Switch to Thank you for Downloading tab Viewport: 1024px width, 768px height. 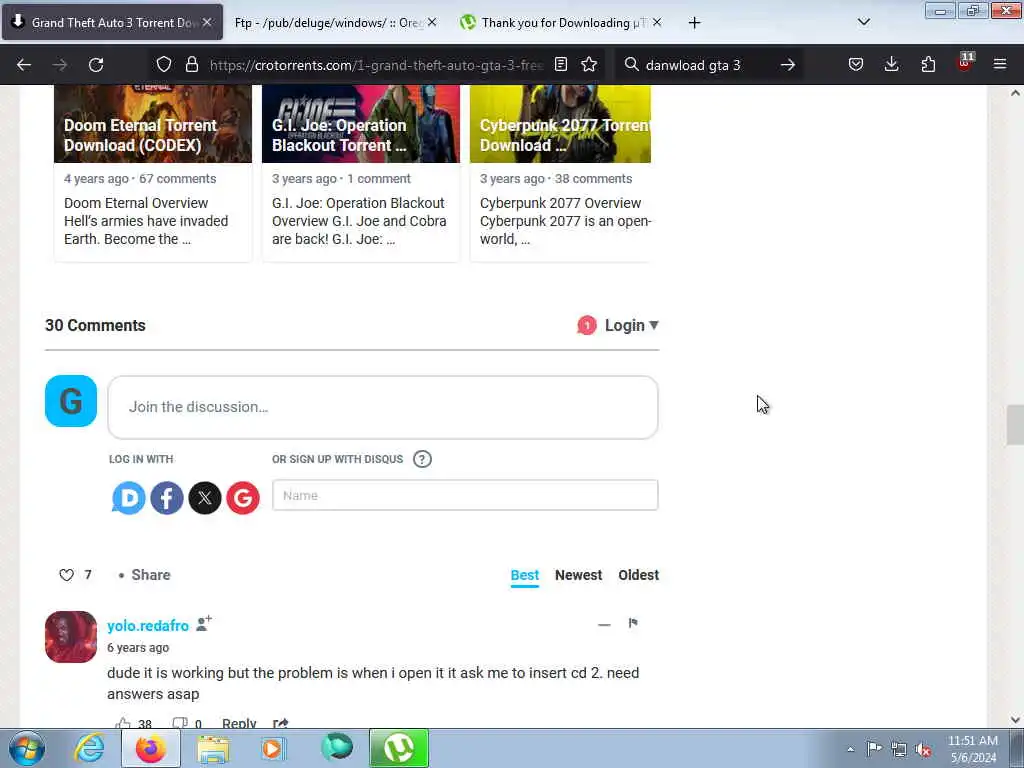(562, 22)
